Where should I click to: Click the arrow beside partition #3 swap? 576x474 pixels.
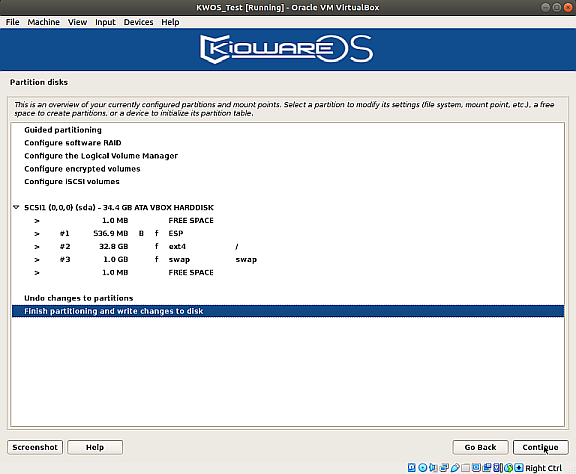click(x=37, y=259)
